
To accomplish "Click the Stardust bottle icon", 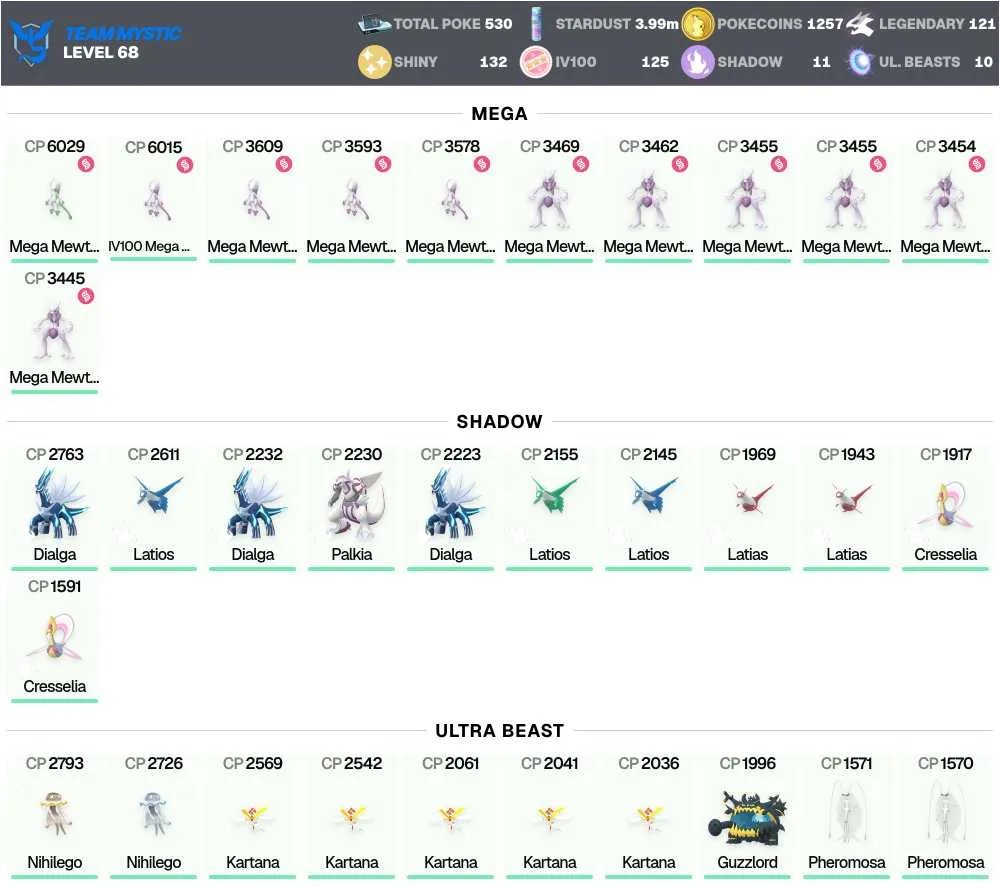I will coord(536,24).
